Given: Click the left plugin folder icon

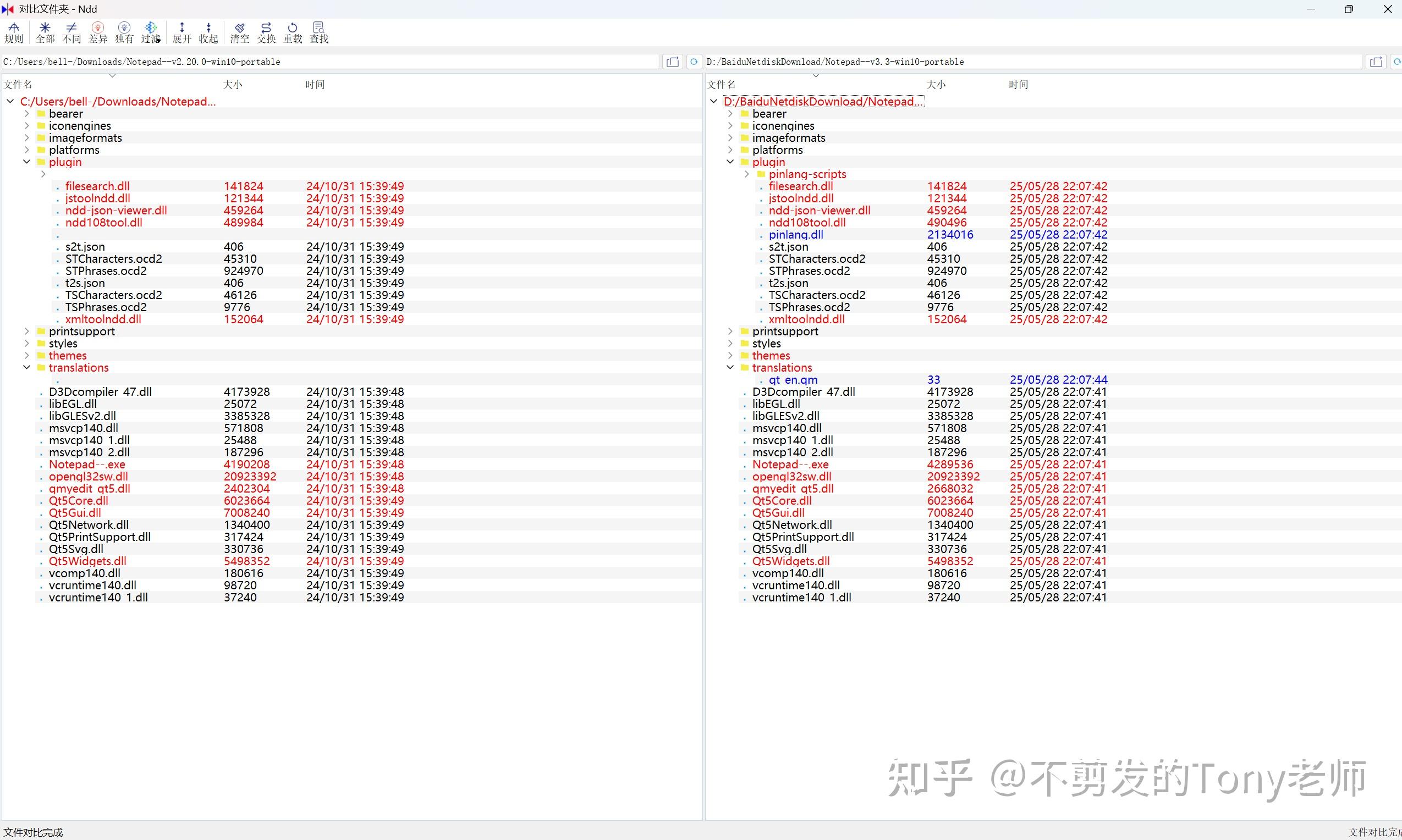Looking at the screenshot, I should [41, 162].
